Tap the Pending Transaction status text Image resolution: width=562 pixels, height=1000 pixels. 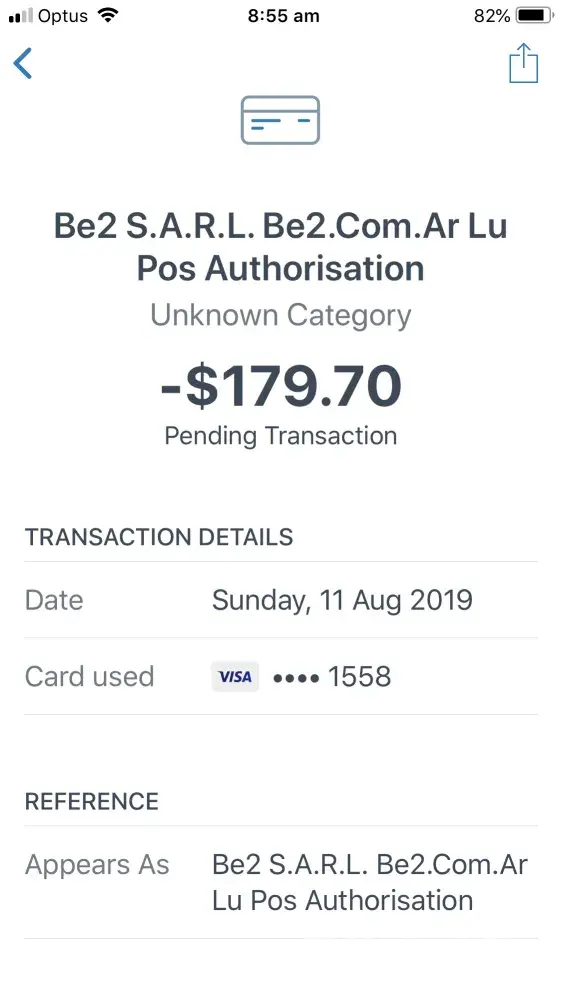(x=281, y=436)
